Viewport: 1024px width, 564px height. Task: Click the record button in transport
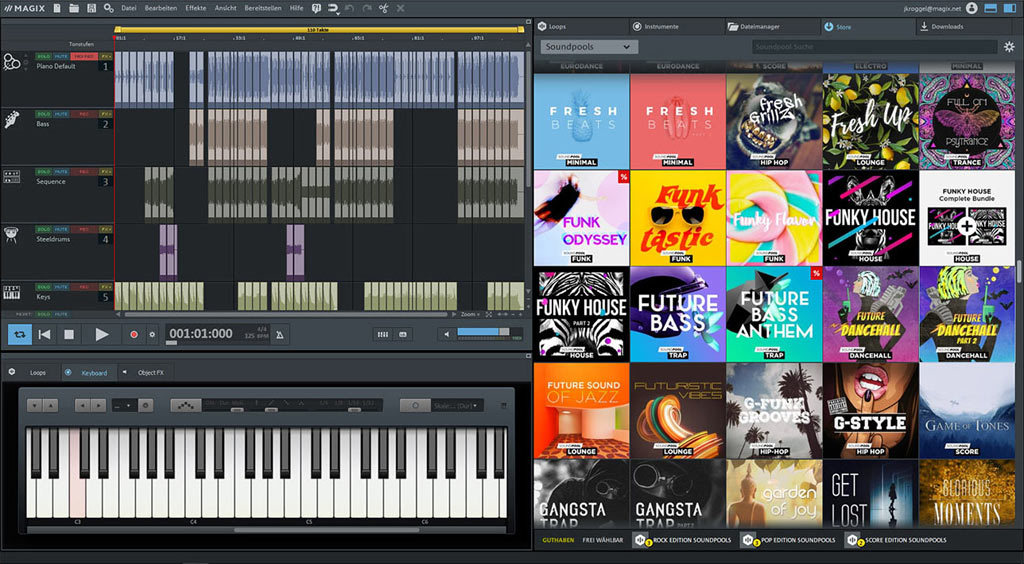click(x=134, y=334)
